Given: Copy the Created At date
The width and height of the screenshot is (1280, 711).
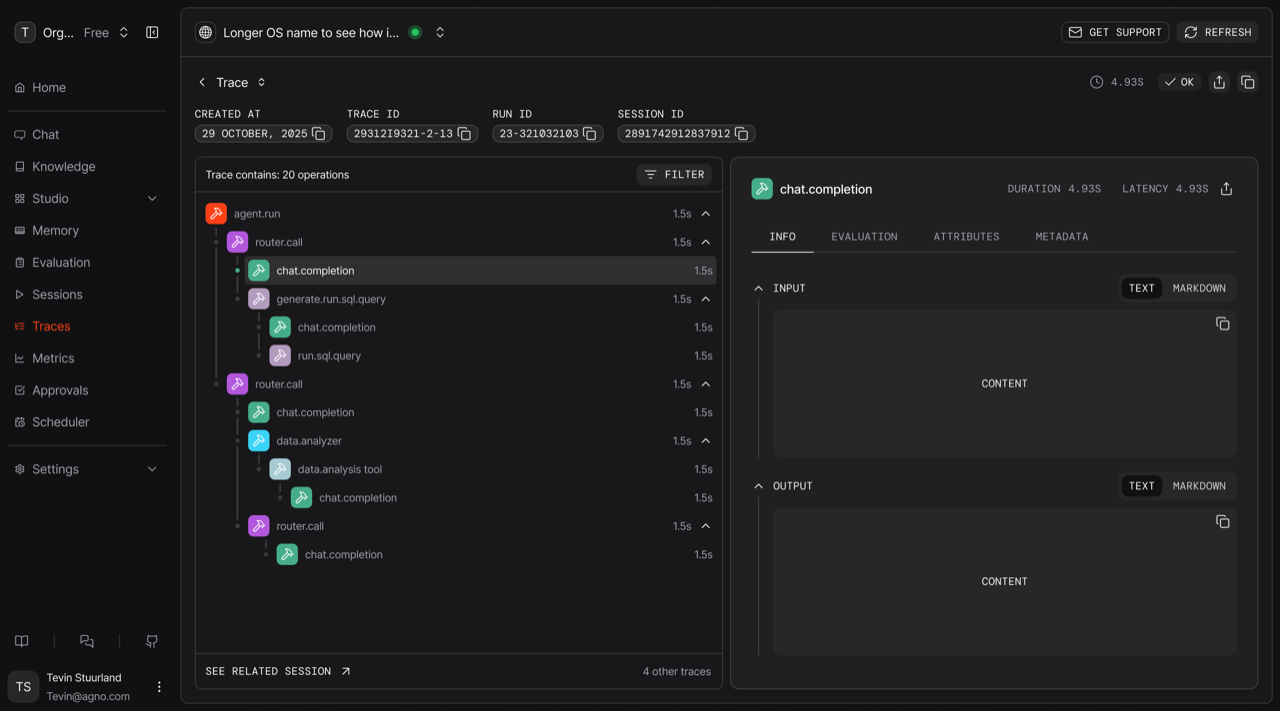Looking at the screenshot, I should click(x=319, y=133).
